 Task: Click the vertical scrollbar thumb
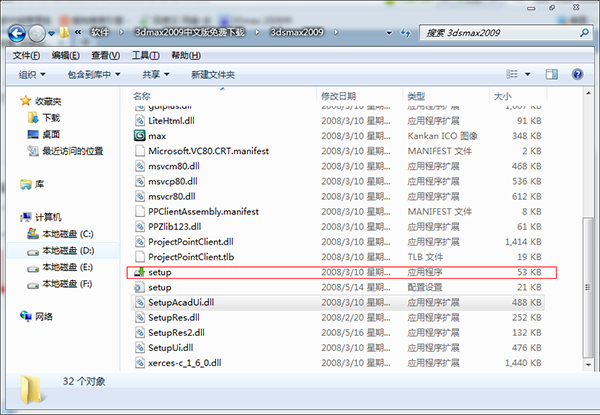pyautogui.click(x=588, y=288)
